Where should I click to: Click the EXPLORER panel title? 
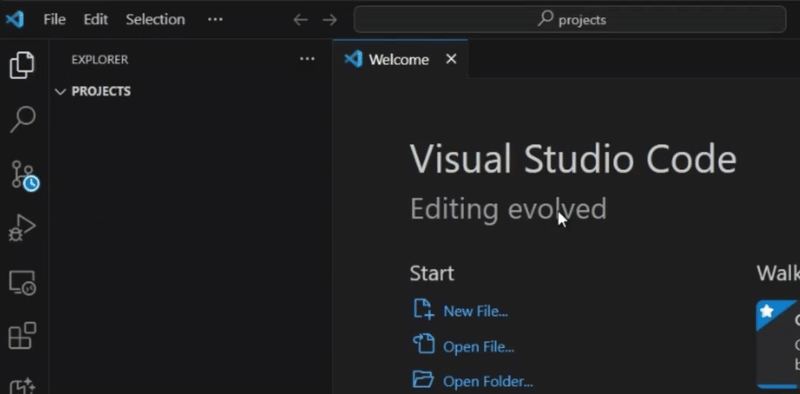click(x=100, y=60)
